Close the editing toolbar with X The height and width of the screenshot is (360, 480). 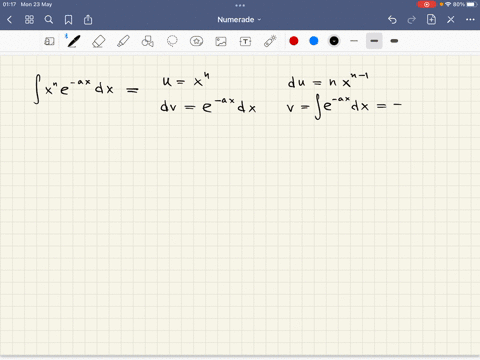tap(451, 20)
